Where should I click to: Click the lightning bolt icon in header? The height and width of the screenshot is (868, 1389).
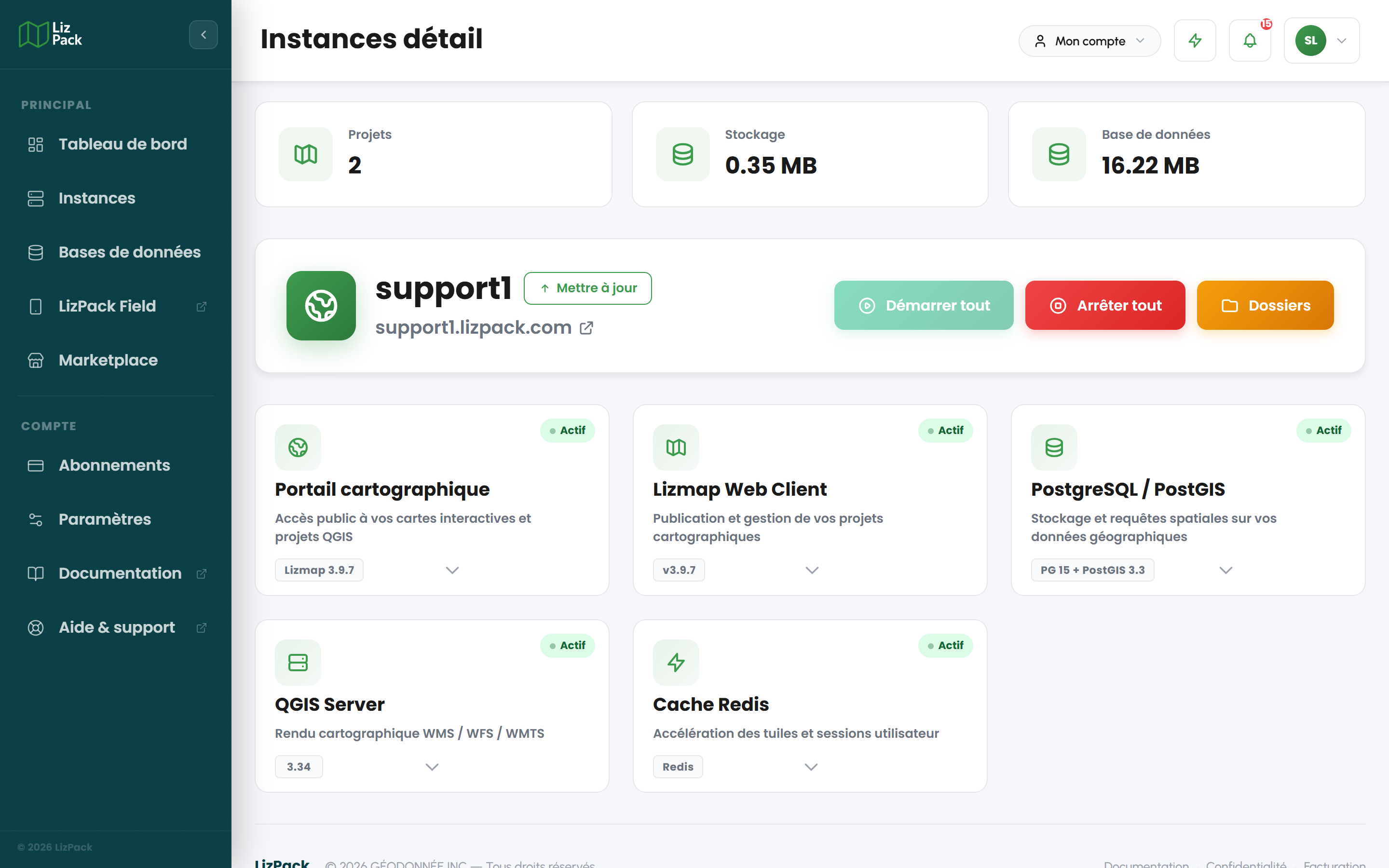point(1195,41)
